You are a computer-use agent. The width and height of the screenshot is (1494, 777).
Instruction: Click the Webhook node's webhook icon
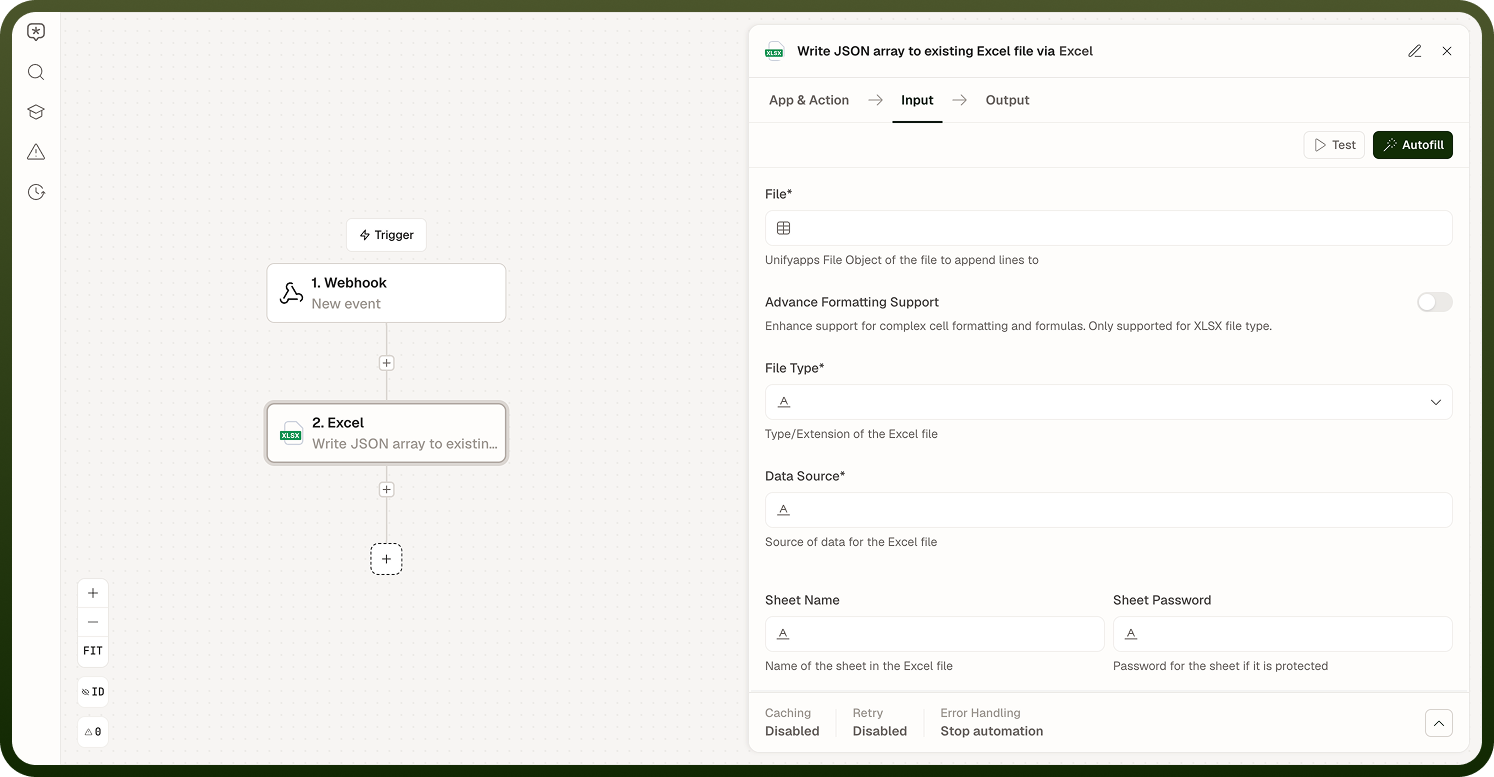pos(291,293)
